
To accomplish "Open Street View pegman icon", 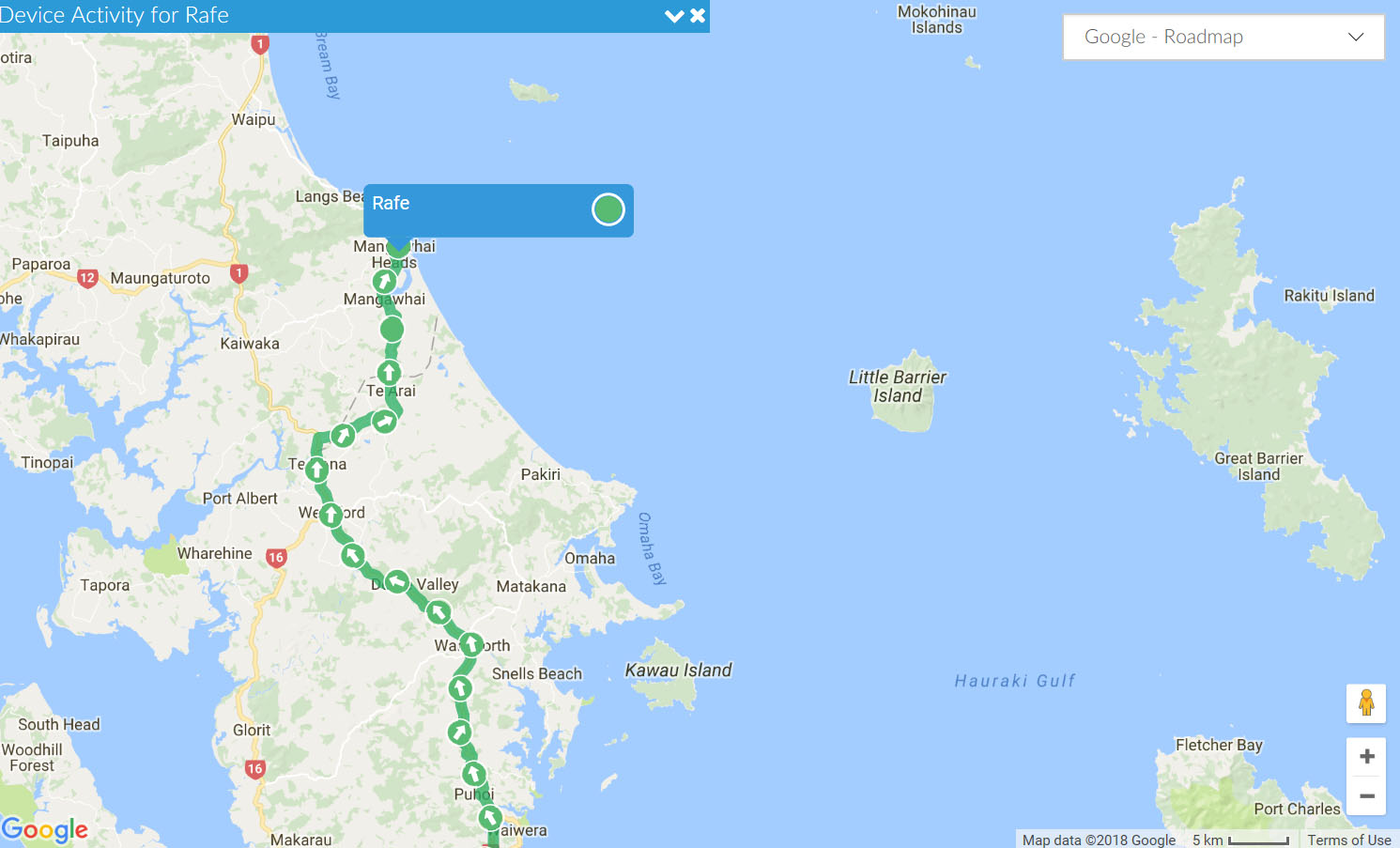I will pos(1366,702).
